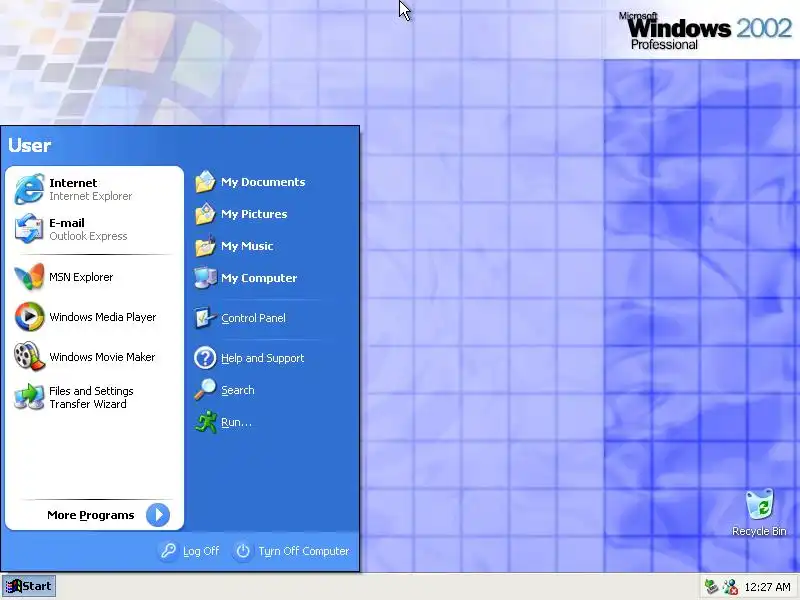Launch Windows Media Player menu text
Image resolution: width=800 pixels, height=600 pixels.
click(x=103, y=317)
